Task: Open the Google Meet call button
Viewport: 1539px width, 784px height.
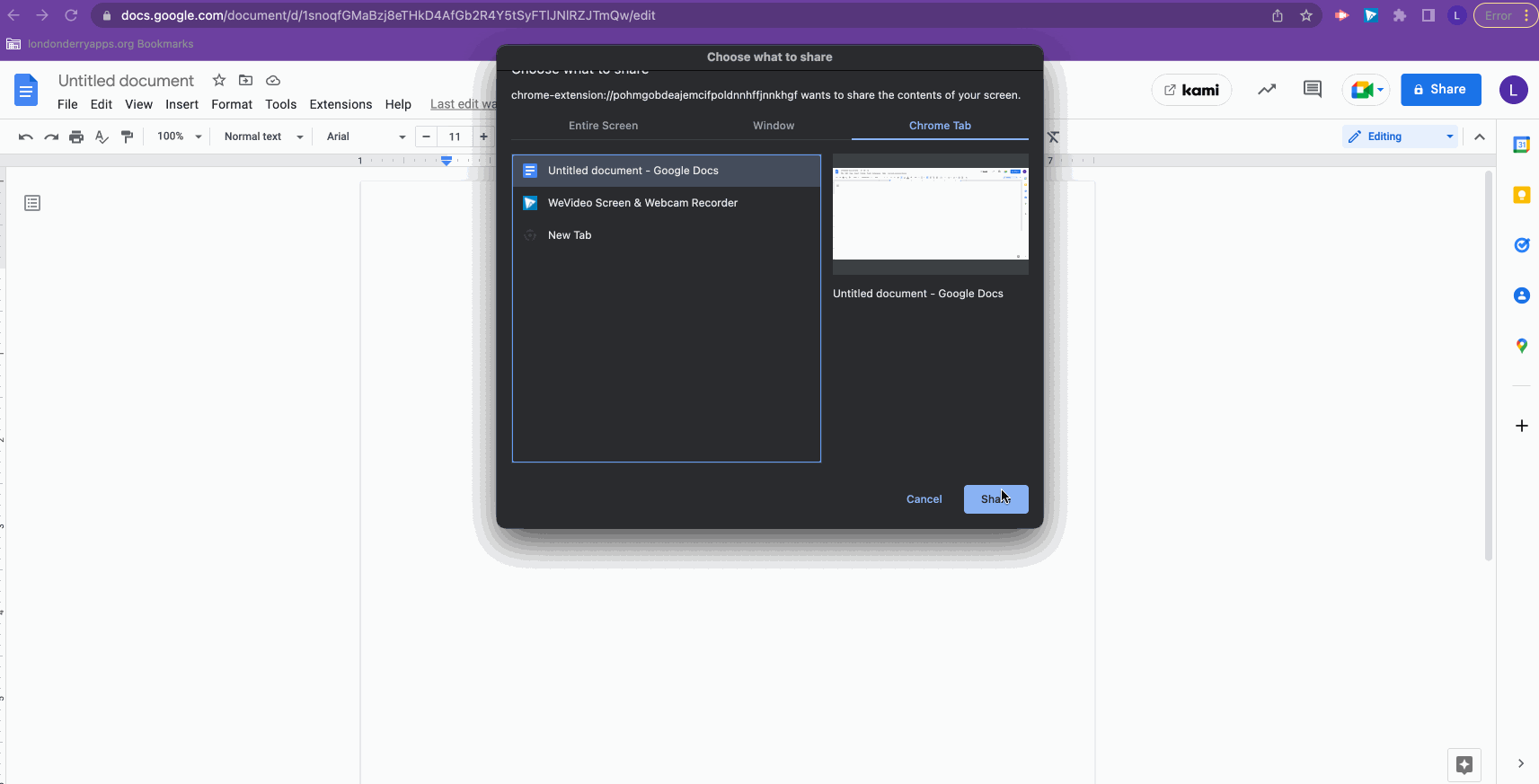Action: pyautogui.click(x=1367, y=89)
